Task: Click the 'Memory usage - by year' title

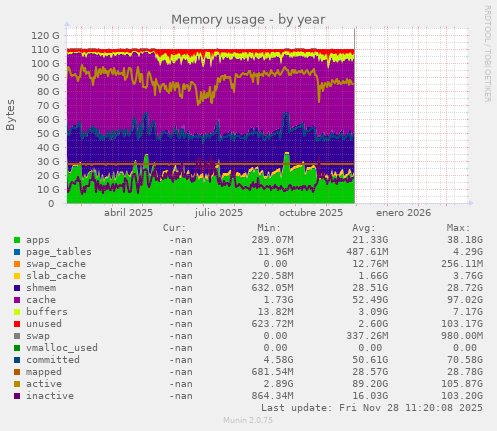Action: point(248,20)
